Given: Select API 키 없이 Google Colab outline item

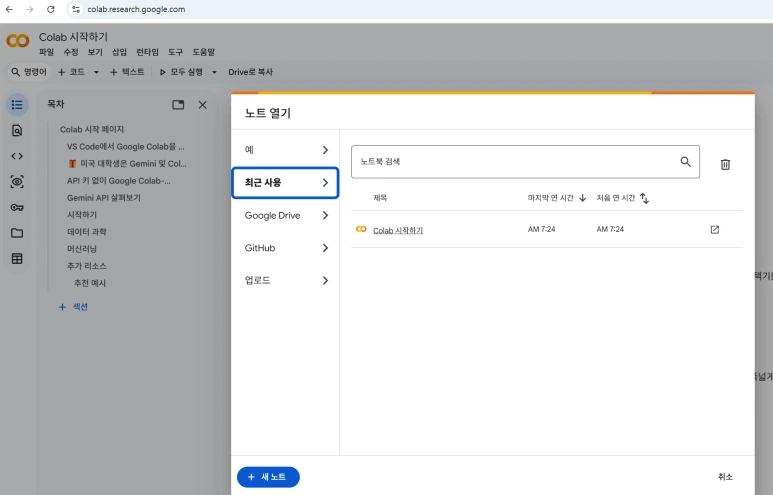Looking at the screenshot, I should (x=118, y=181).
